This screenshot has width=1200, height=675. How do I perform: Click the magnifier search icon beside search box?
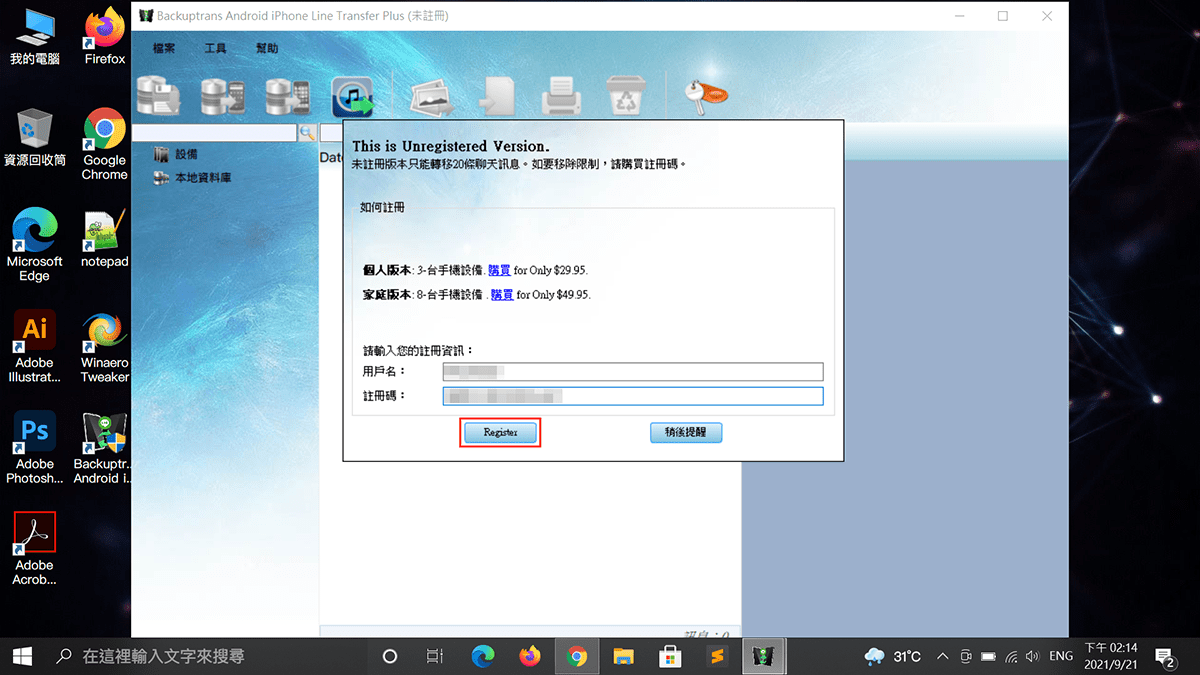(x=307, y=133)
